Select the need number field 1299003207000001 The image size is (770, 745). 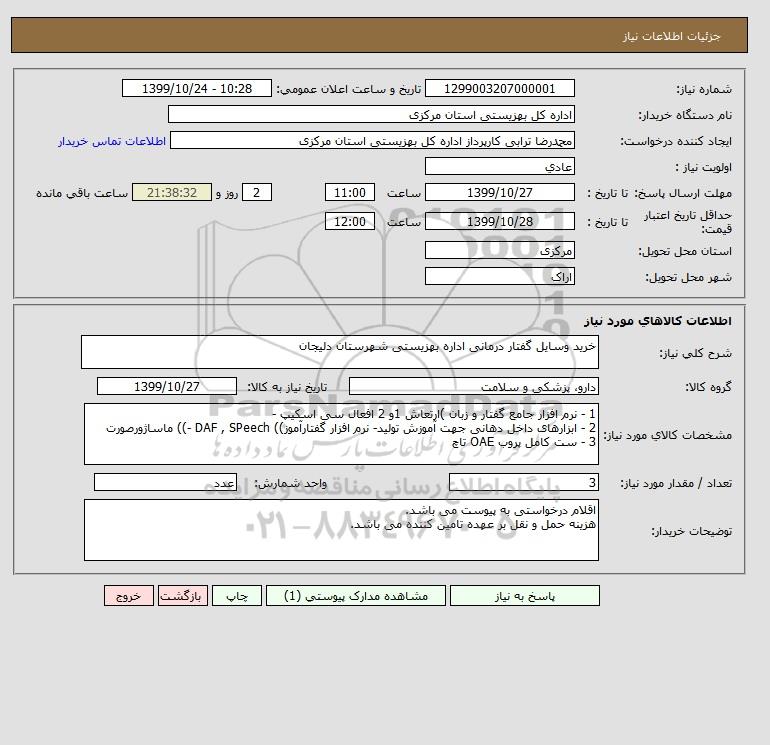[499, 88]
